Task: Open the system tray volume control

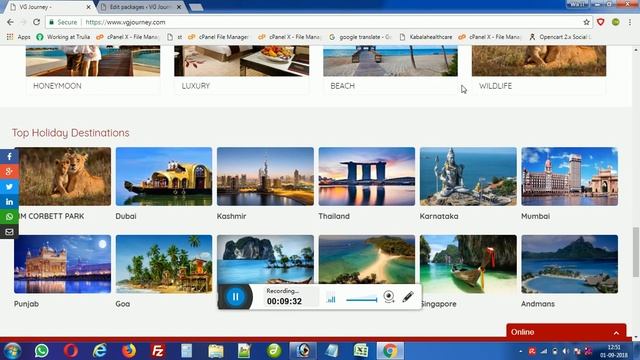Action: 566,351
